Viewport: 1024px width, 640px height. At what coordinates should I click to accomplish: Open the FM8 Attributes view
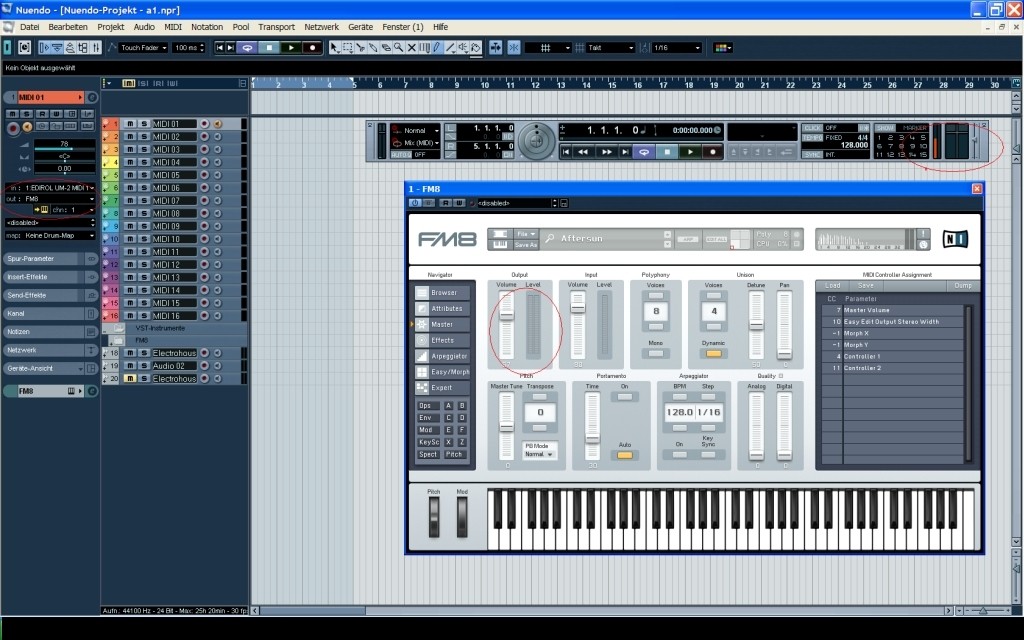tap(441, 308)
